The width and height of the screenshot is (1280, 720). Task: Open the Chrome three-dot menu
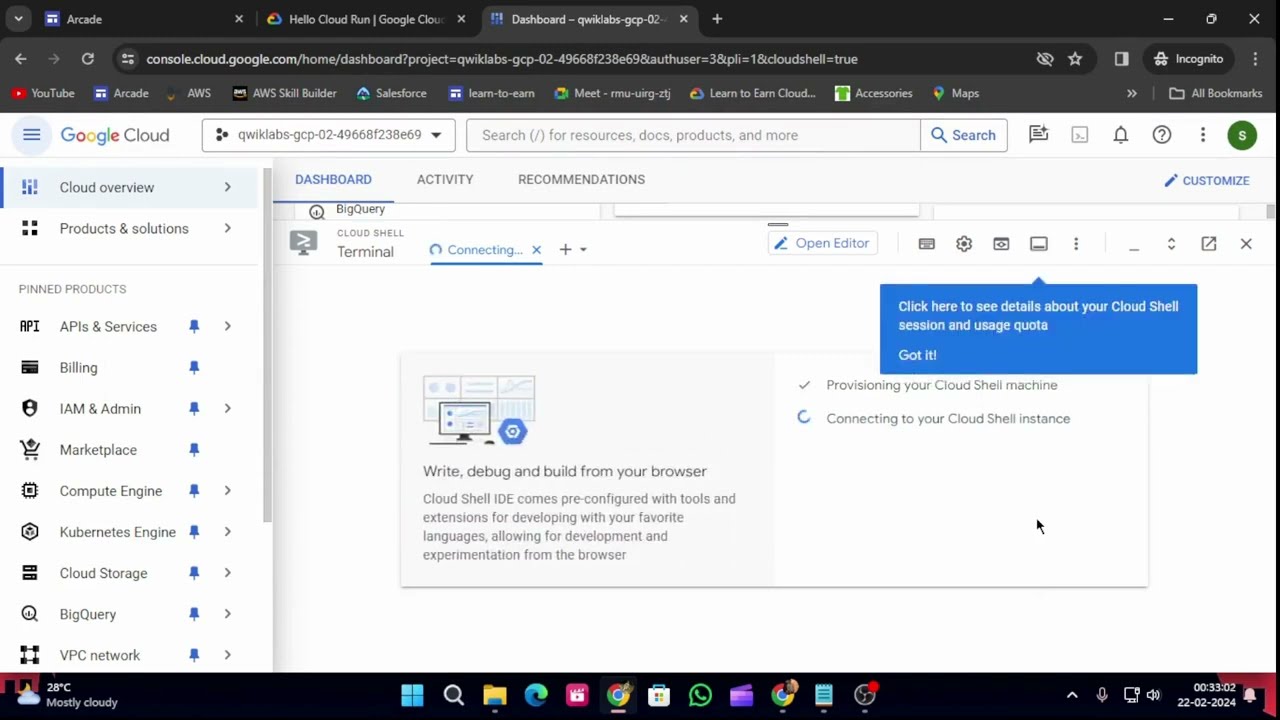(1256, 59)
